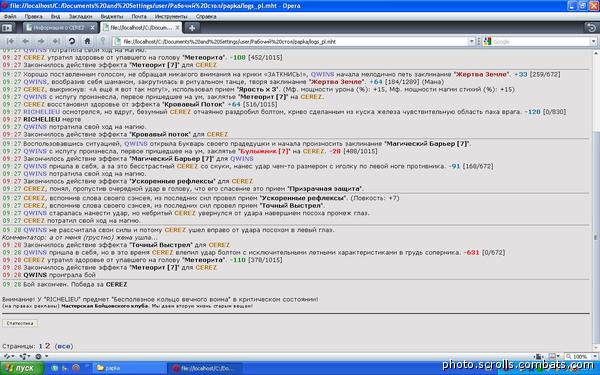
Task: Open the 100% zoom level dropdown
Action: [580, 357]
